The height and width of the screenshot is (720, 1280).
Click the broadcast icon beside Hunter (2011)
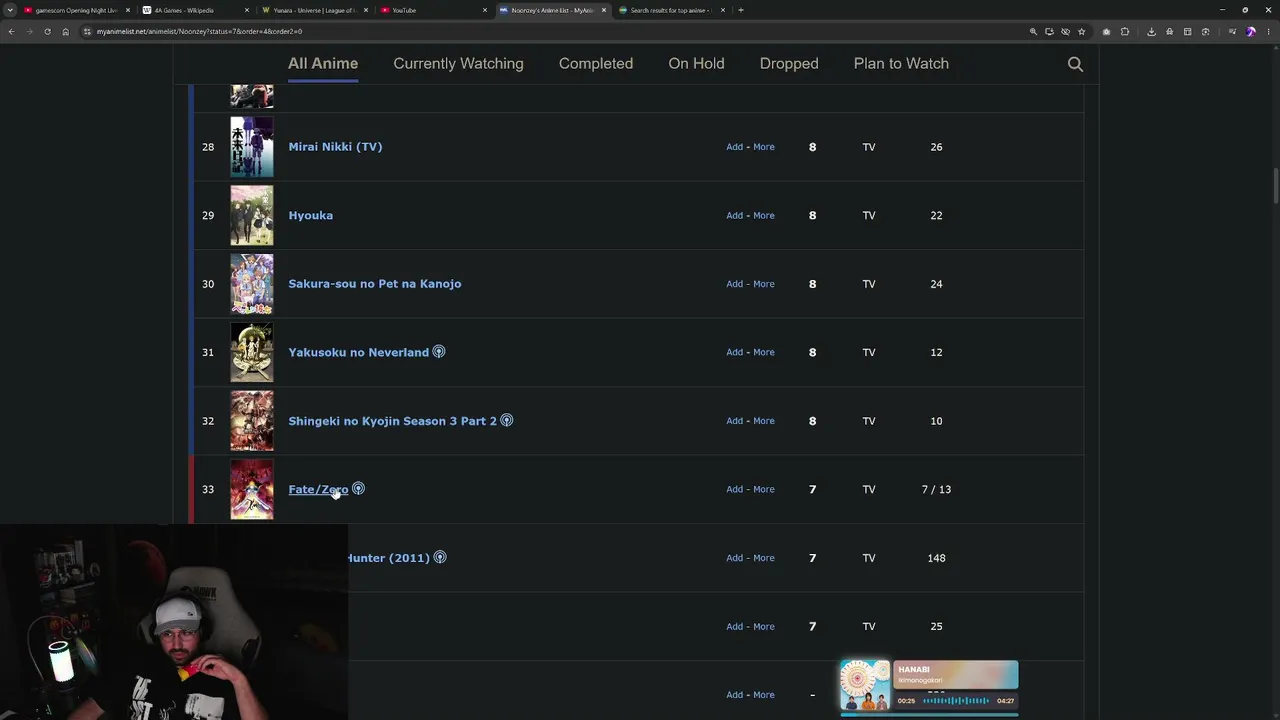point(440,557)
